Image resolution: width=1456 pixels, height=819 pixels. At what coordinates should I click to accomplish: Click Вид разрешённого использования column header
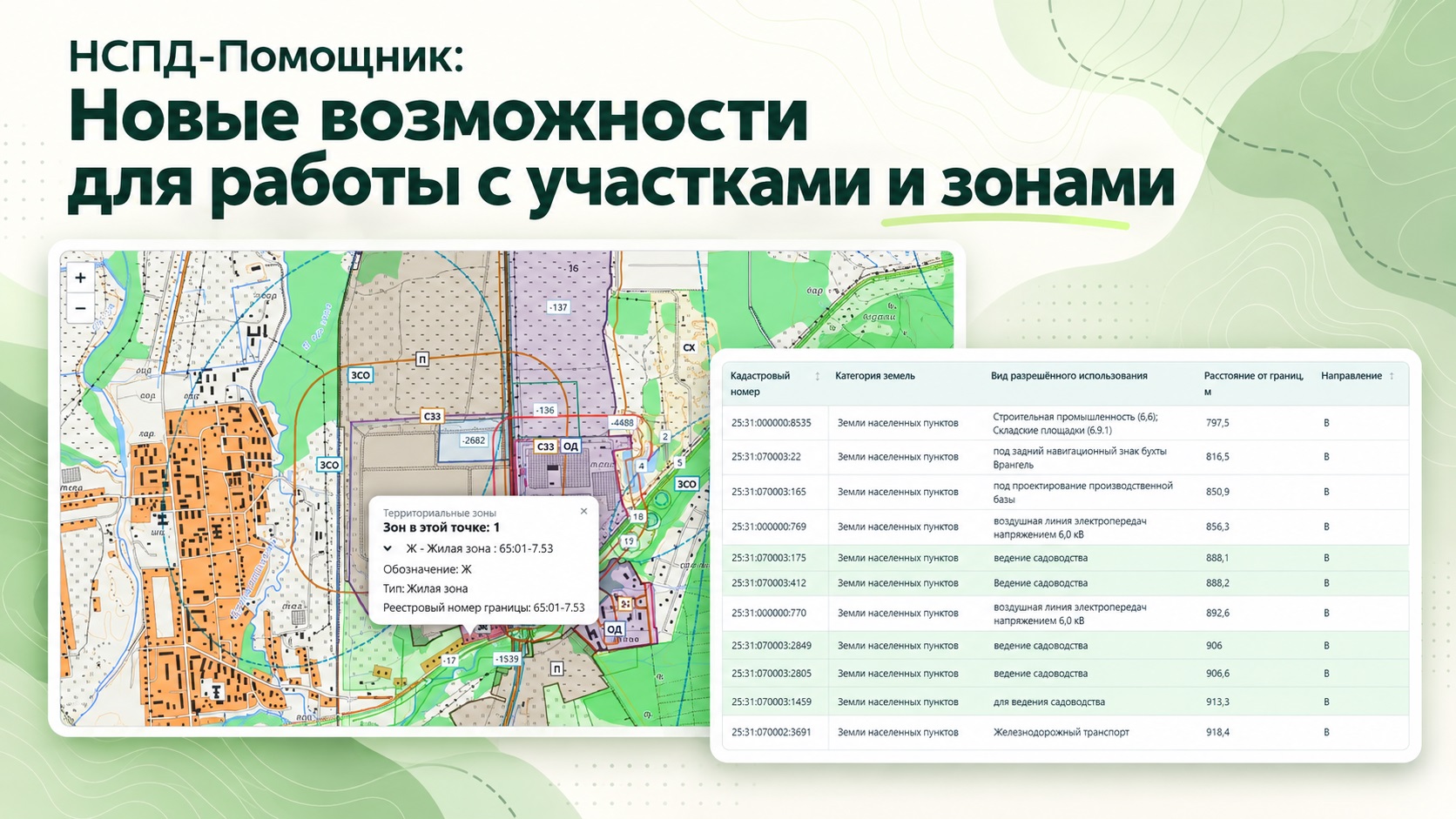[1068, 376]
